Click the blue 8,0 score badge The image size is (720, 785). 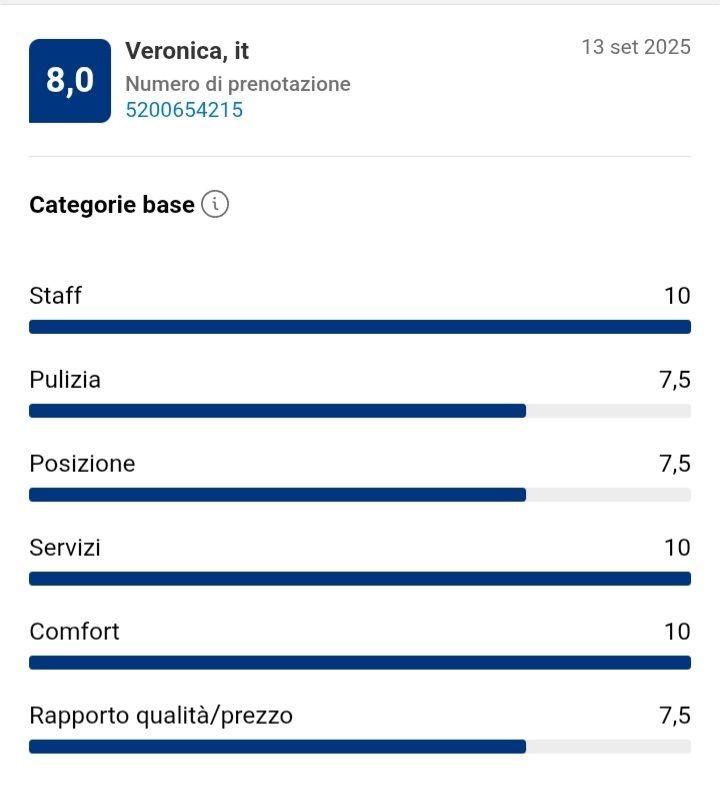69,81
